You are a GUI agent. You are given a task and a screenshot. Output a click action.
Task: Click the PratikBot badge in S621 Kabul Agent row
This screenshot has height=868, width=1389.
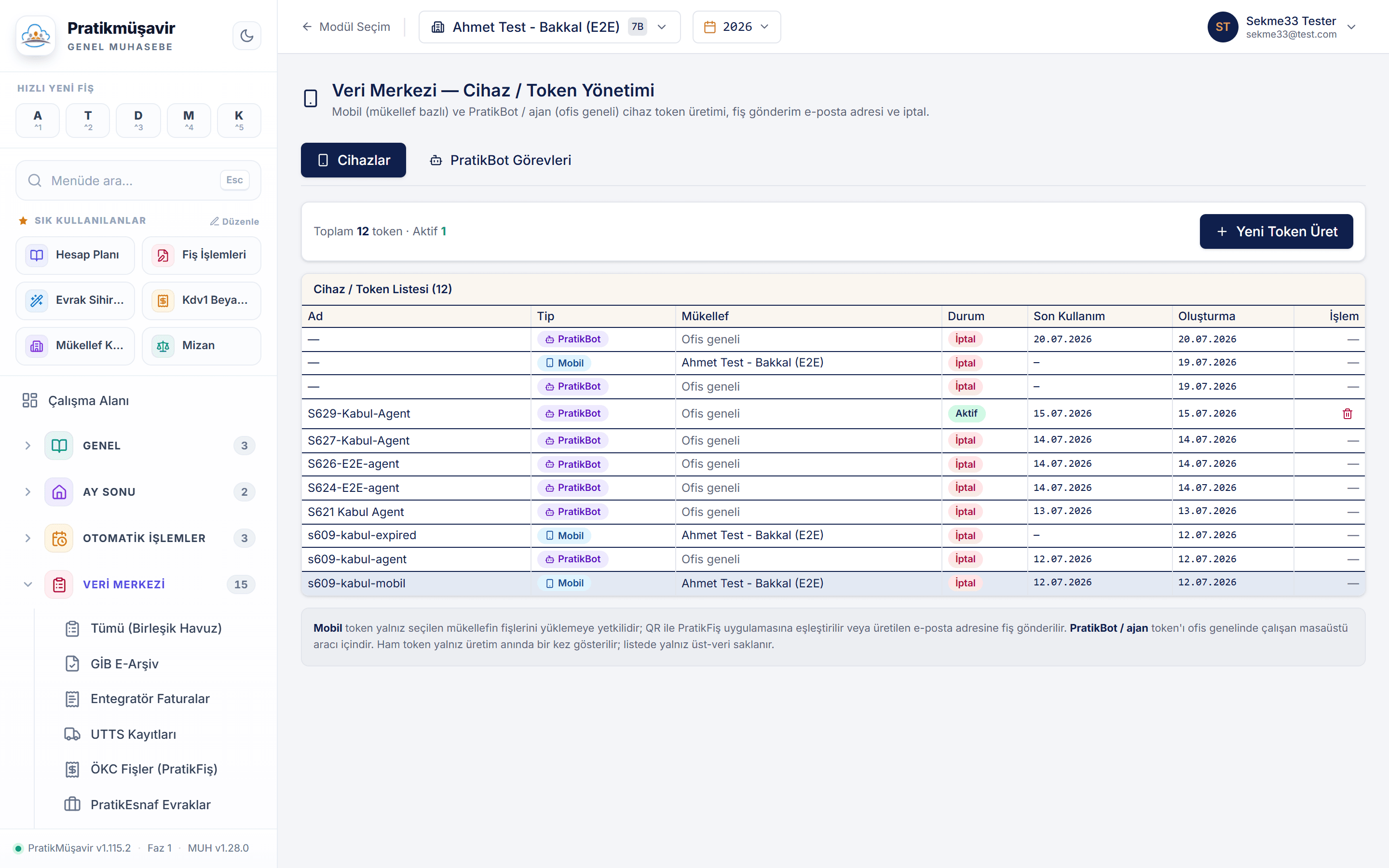pos(572,512)
